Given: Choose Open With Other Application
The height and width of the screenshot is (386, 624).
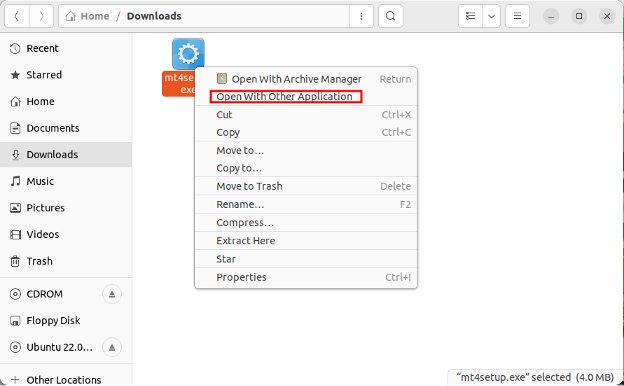Looking at the screenshot, I should pos(306,97).
